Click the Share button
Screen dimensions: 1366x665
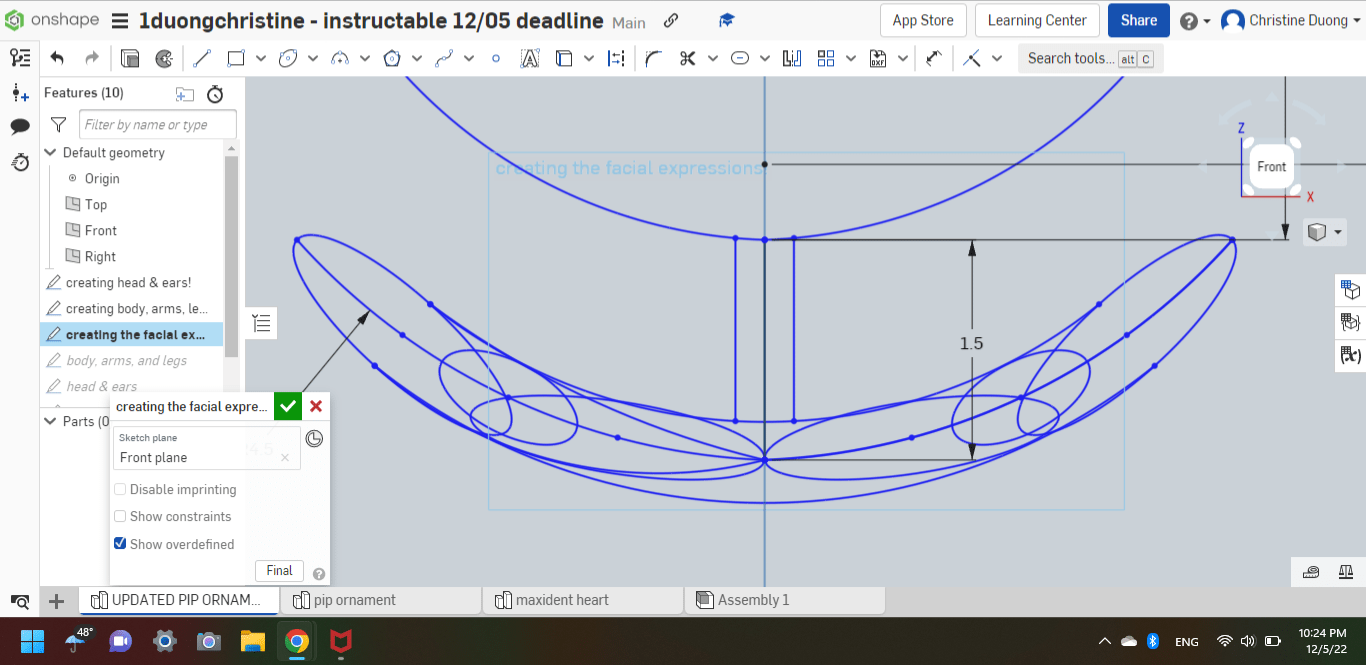pos(1139,20)
